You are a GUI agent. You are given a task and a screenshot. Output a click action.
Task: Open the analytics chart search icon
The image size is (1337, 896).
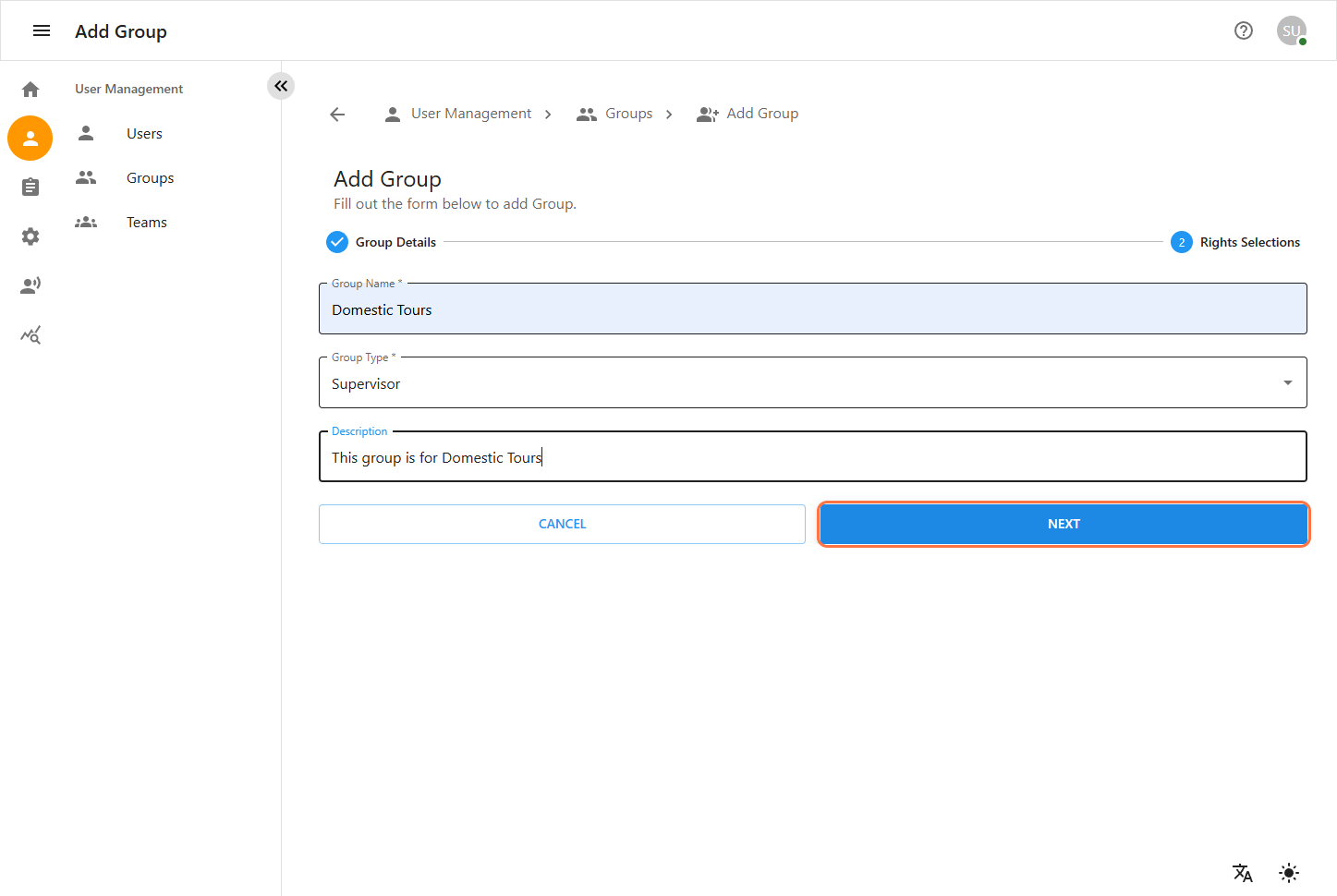pyautogui.click(x=30, y=335)
